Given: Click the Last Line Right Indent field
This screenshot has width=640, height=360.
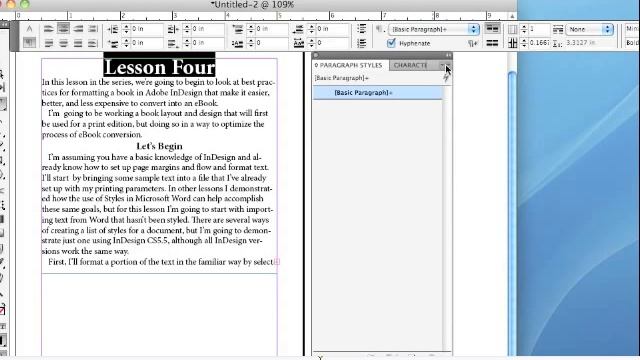Looking at the screenshot, I should coord(207,43).
